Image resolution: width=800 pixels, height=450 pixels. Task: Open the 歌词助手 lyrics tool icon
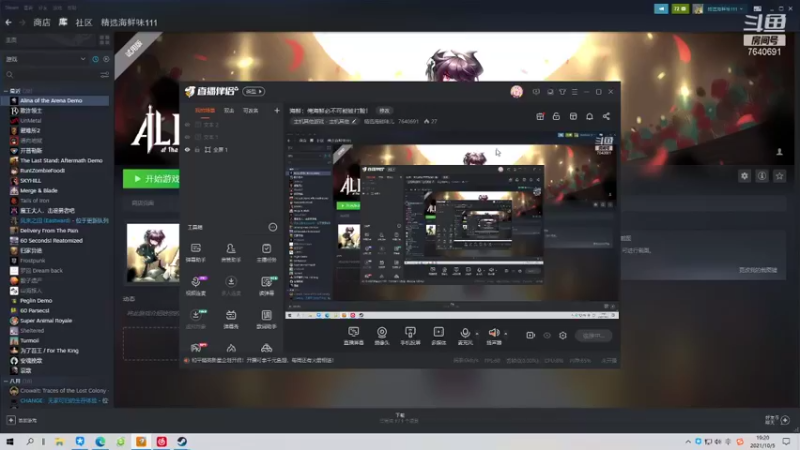[x=266, y=319]
